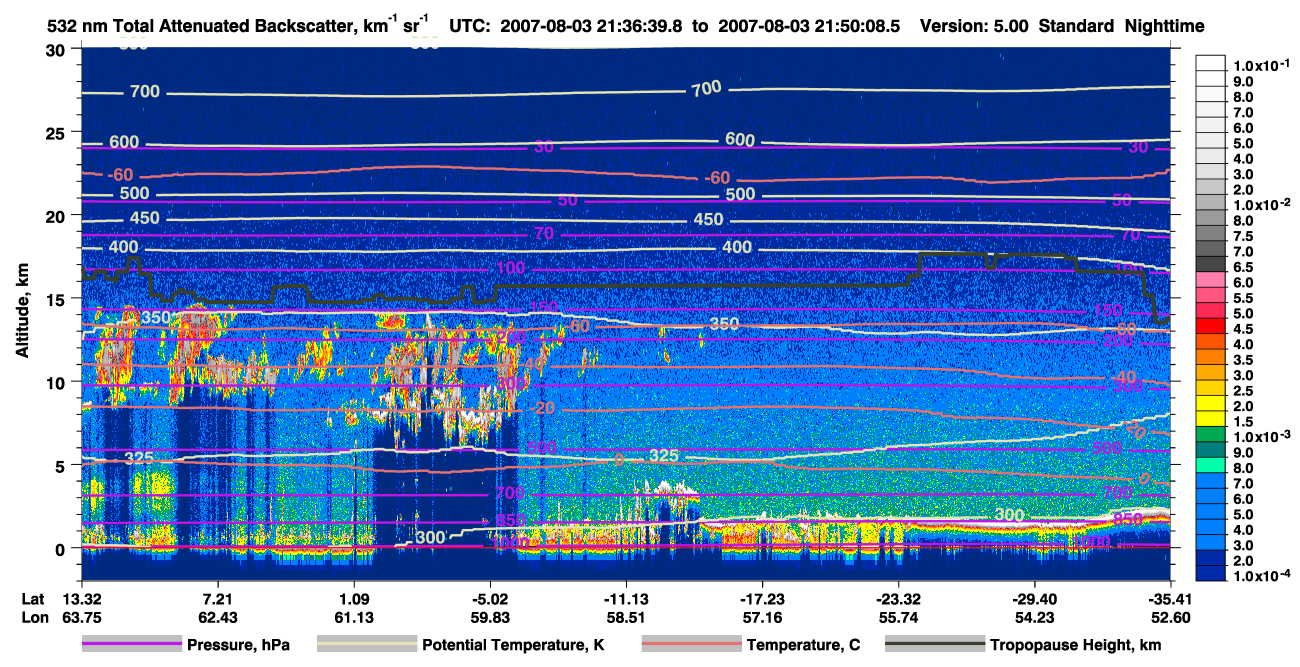Click the colorbar label 1.0x10-2
Image resolution: width=1300 pixels, height=667 pixels.
point(1262,204)
